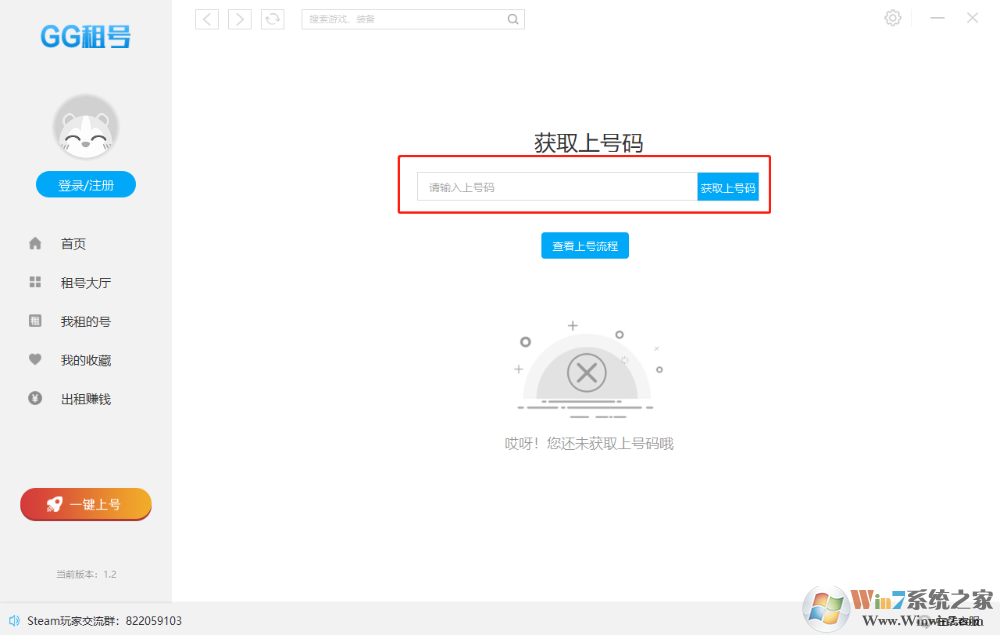Click the 我租的号 card icon

(x=36, y=321)
